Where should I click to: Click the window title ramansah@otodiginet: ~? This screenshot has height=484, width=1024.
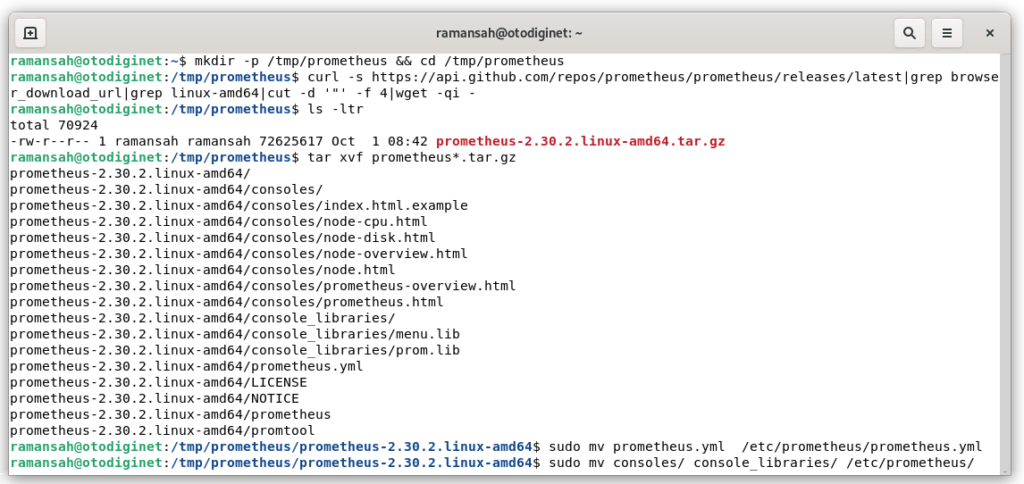click(x=511, y=33)
